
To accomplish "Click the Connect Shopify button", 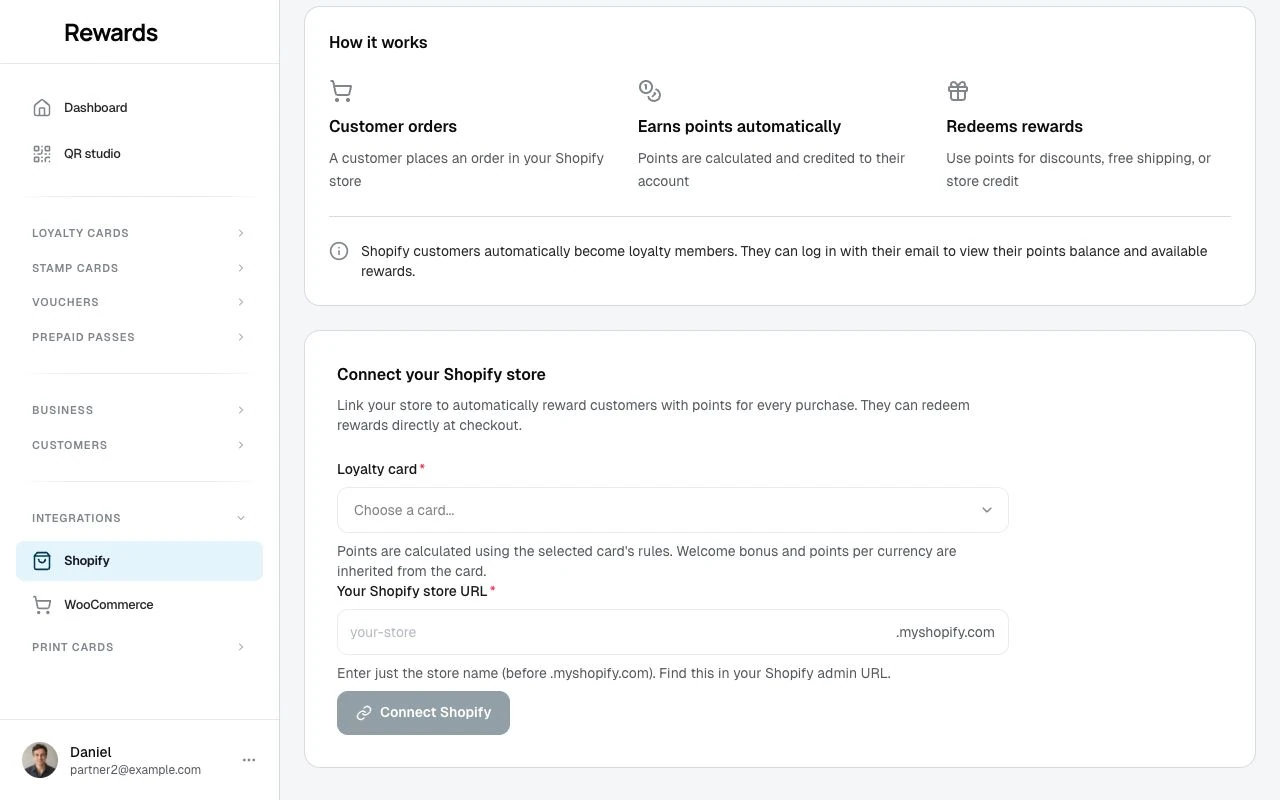I will pyautogui.click(x=423, y=713).
